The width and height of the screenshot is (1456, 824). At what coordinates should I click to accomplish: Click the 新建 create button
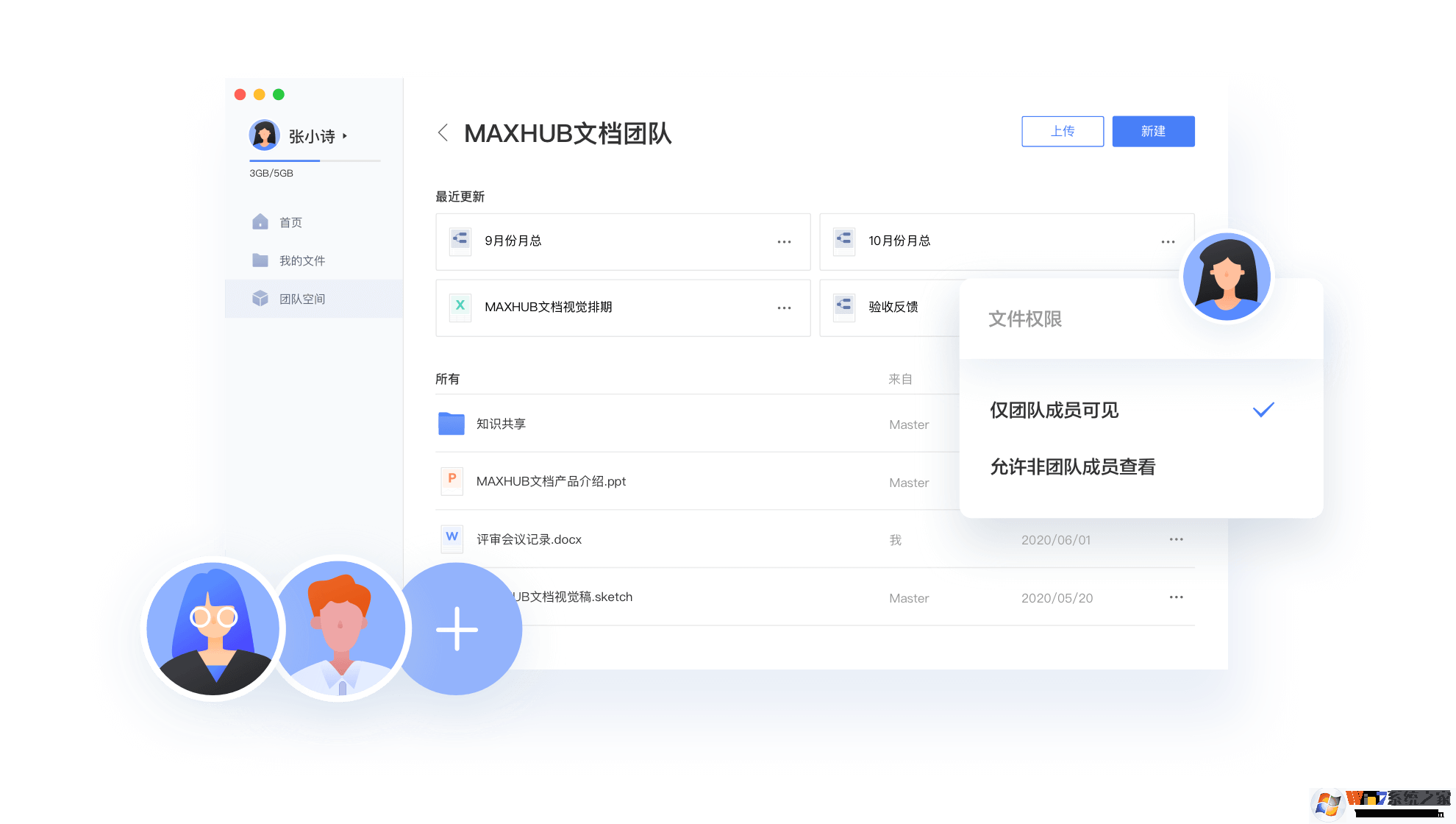pos(1153,131)
